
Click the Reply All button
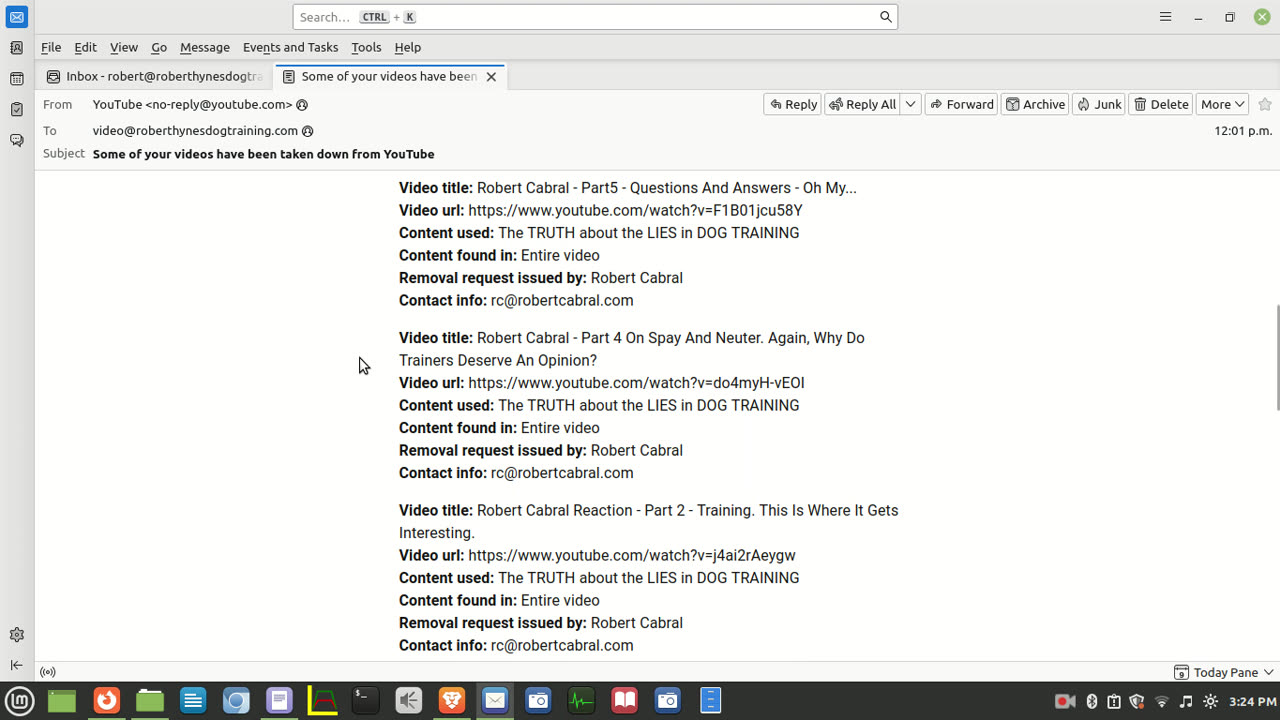click(862, 104)
